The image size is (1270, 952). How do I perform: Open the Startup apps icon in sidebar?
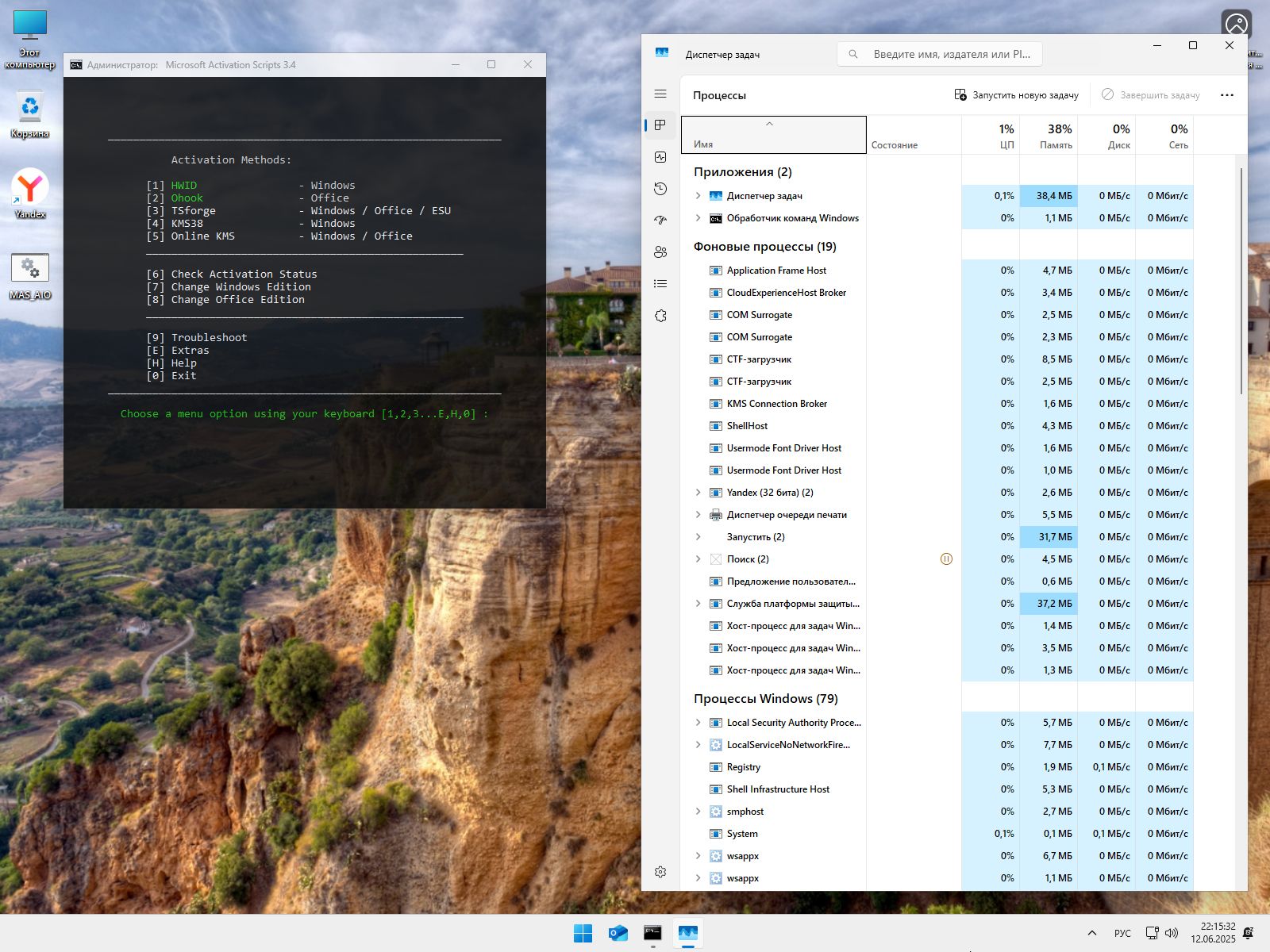660,221
